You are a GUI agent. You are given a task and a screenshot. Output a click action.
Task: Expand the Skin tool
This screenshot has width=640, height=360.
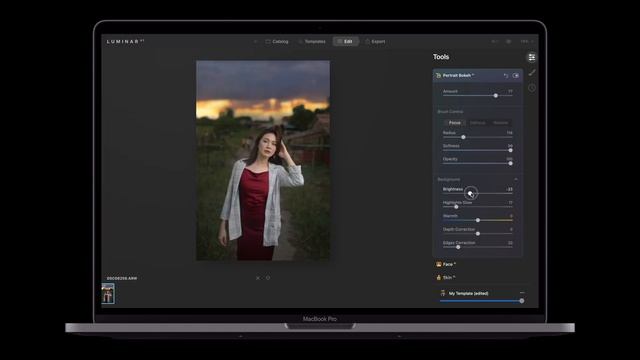445,278
